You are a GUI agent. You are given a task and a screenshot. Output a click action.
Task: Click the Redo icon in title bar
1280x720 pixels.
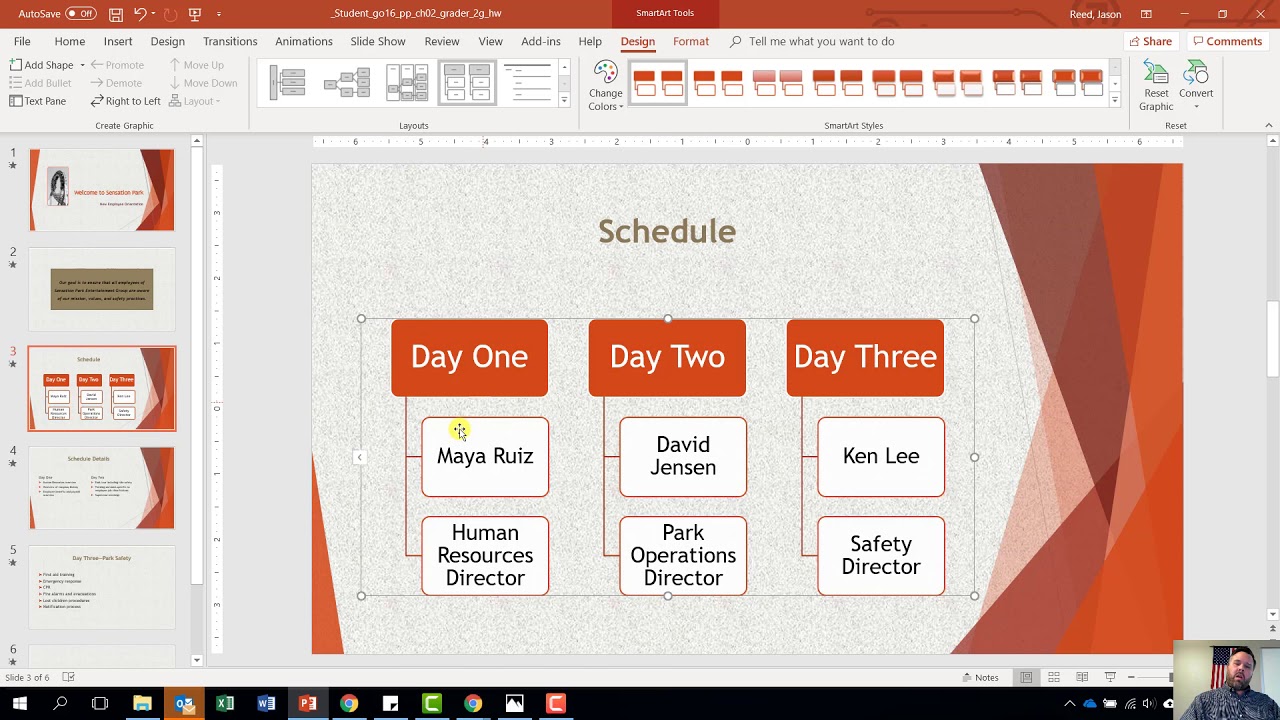[168, 14]
